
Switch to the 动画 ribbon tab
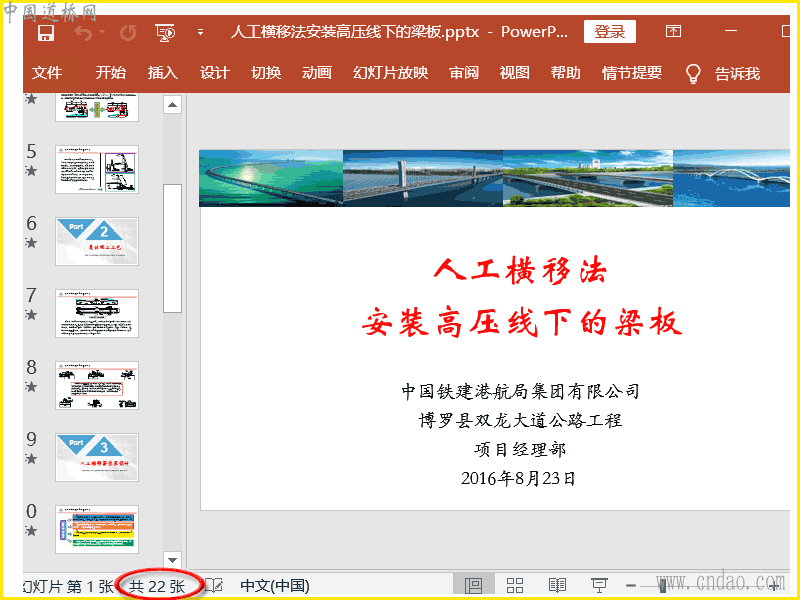click(x=317, y=72)
